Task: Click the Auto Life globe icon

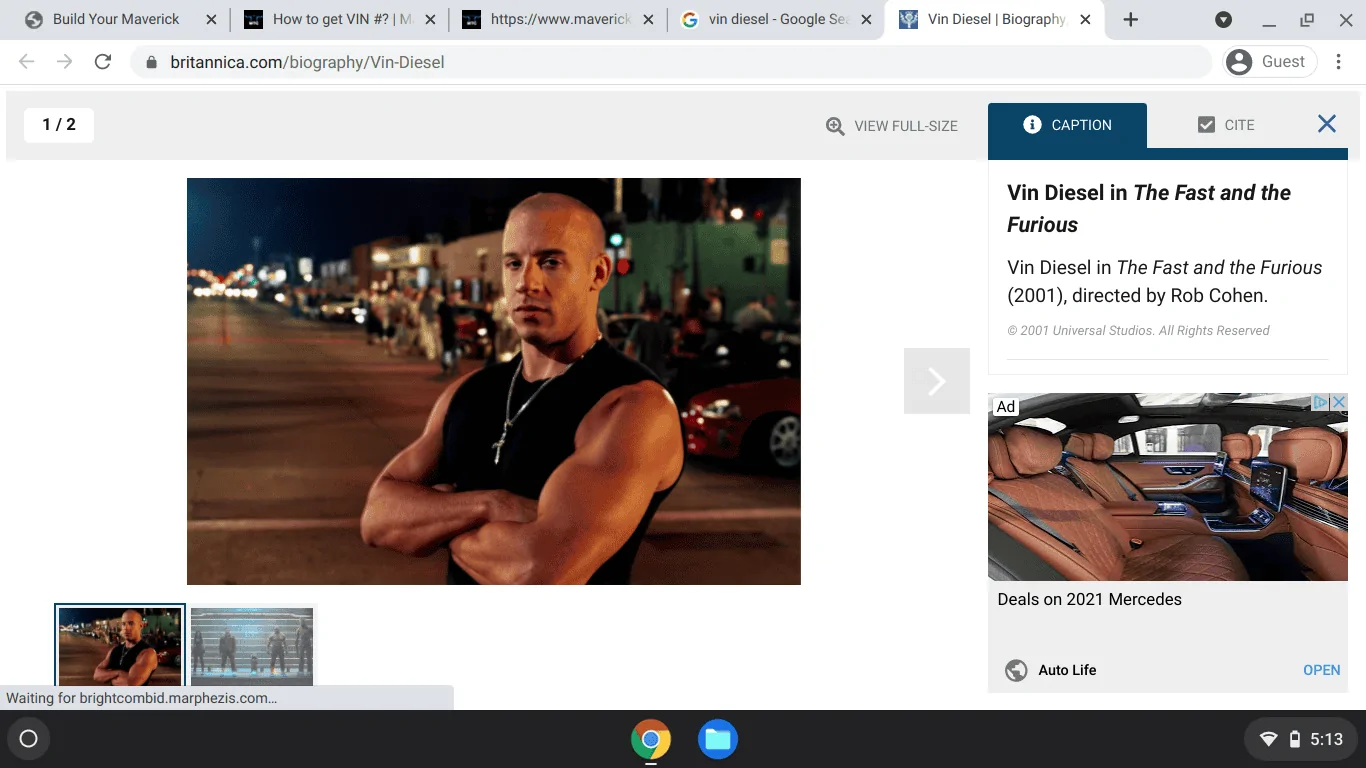Action: pyautogui.click(x=1016, y=670)
